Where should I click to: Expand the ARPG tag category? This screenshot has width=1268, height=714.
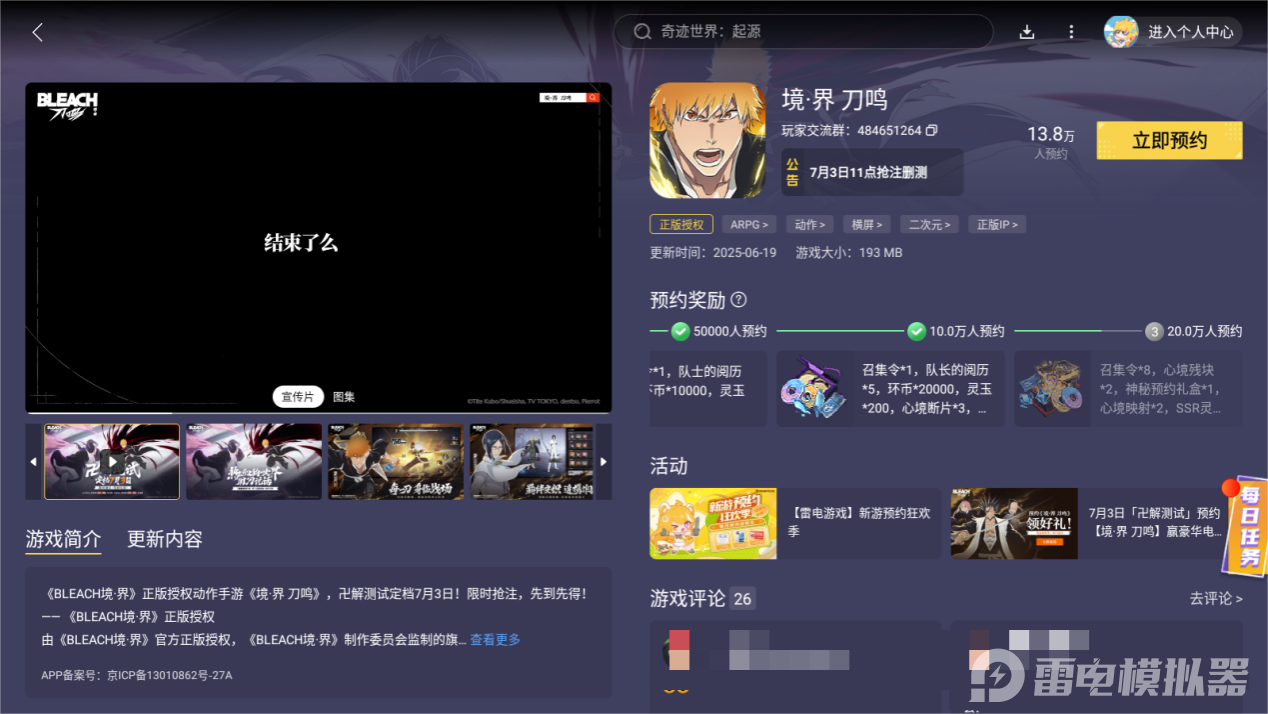click(x=748, y=224)
